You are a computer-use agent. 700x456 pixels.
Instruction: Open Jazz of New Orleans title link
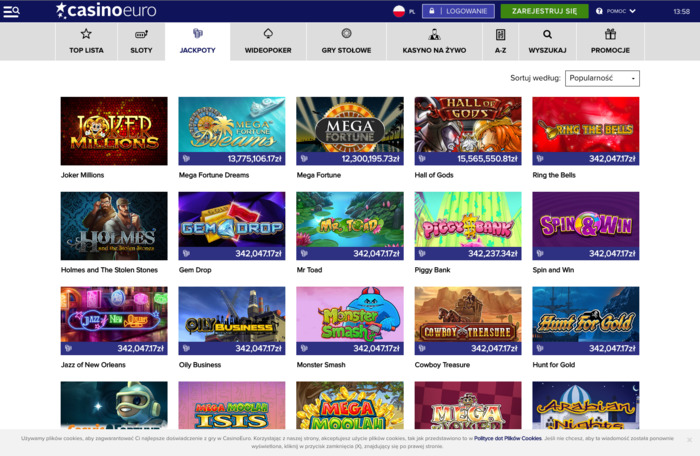click(93, 364)
